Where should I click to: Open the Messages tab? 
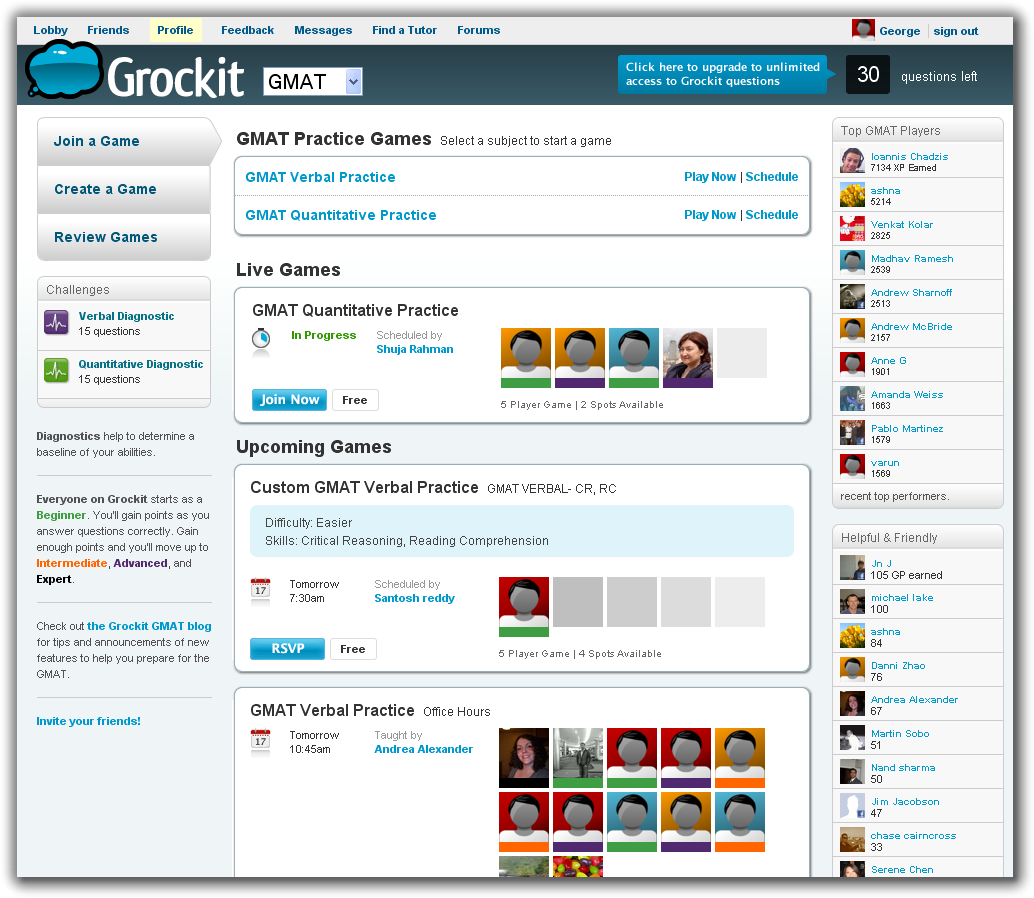tap(323, 30)
